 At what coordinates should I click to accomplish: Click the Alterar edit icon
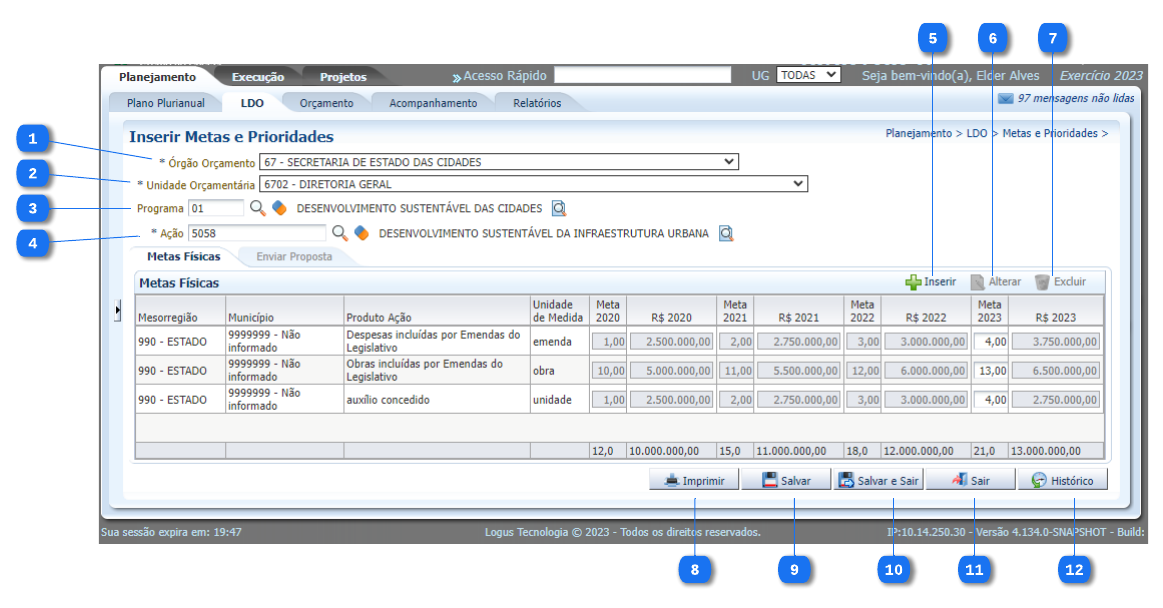[x=978, y=283]
